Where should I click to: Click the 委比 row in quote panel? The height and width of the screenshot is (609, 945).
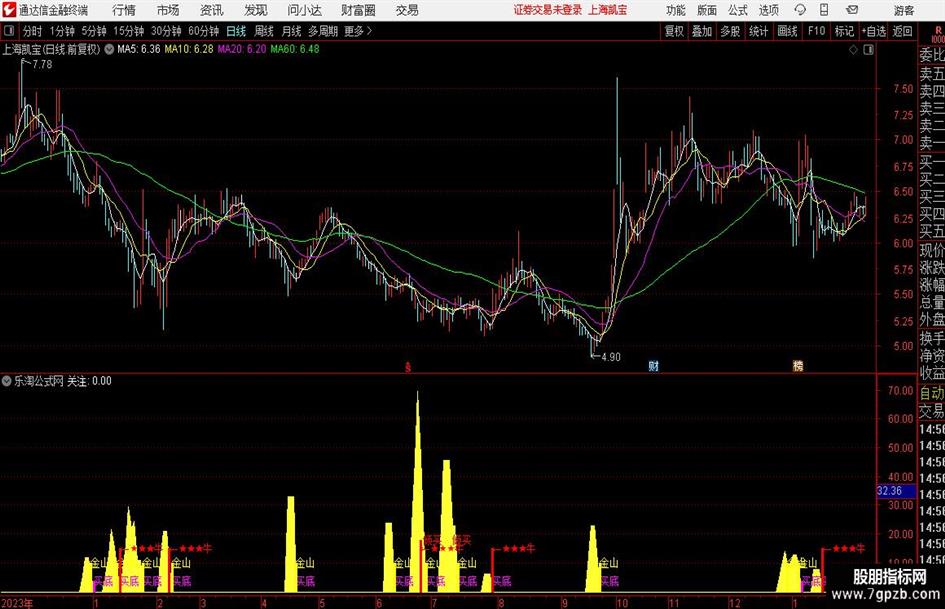point(932,55)
